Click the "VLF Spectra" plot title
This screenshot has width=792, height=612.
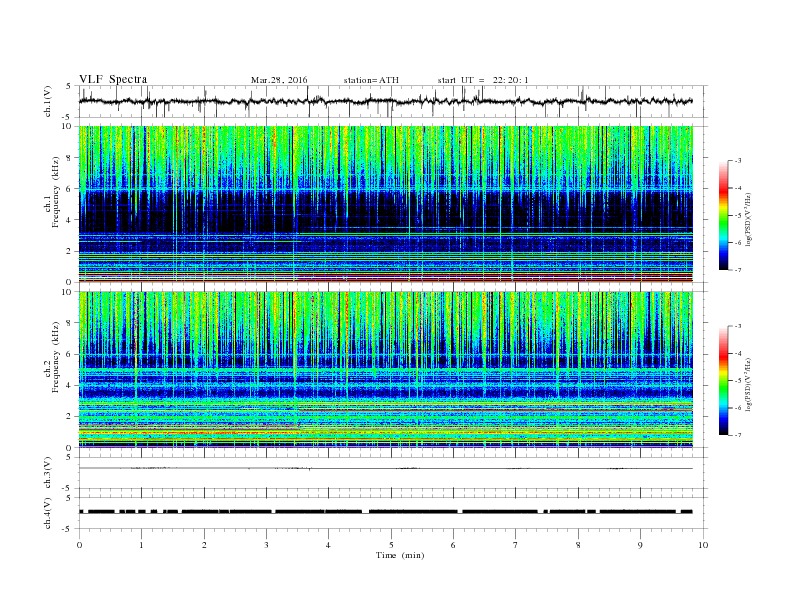(x=113, y=79)
